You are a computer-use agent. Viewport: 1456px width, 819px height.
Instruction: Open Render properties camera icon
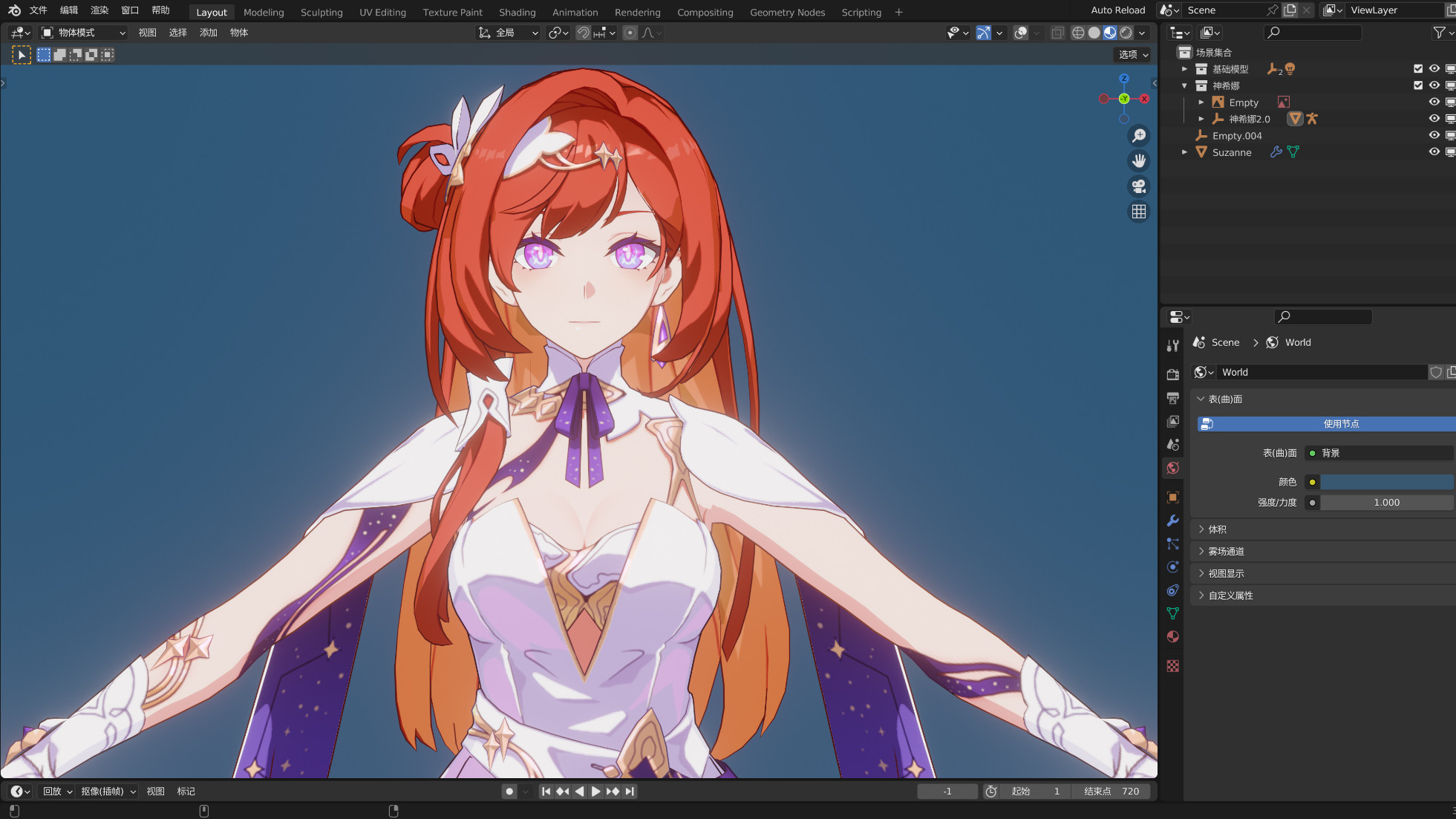point(1172,375)
